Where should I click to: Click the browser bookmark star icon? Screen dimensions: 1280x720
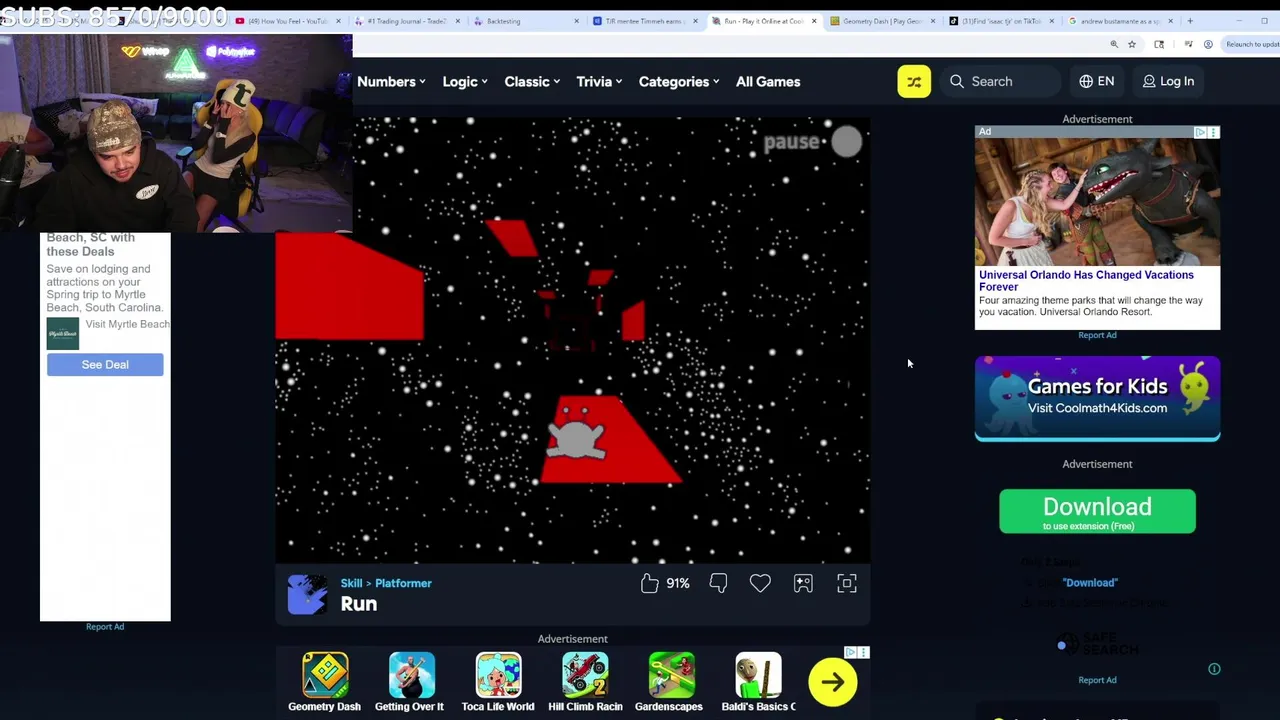[x=1132, y=44]
